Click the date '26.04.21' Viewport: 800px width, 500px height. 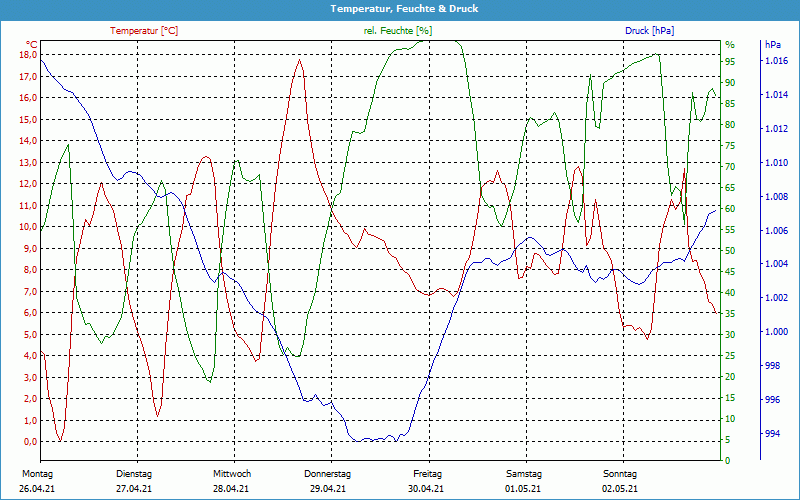(x=37, y=489)
